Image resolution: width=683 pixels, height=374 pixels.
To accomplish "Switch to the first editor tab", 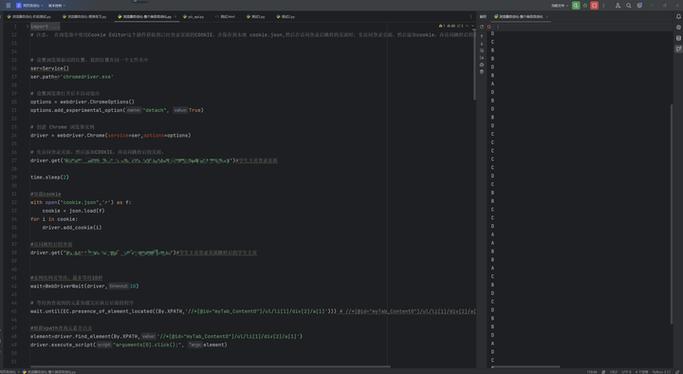I will (x=29, y=17).
